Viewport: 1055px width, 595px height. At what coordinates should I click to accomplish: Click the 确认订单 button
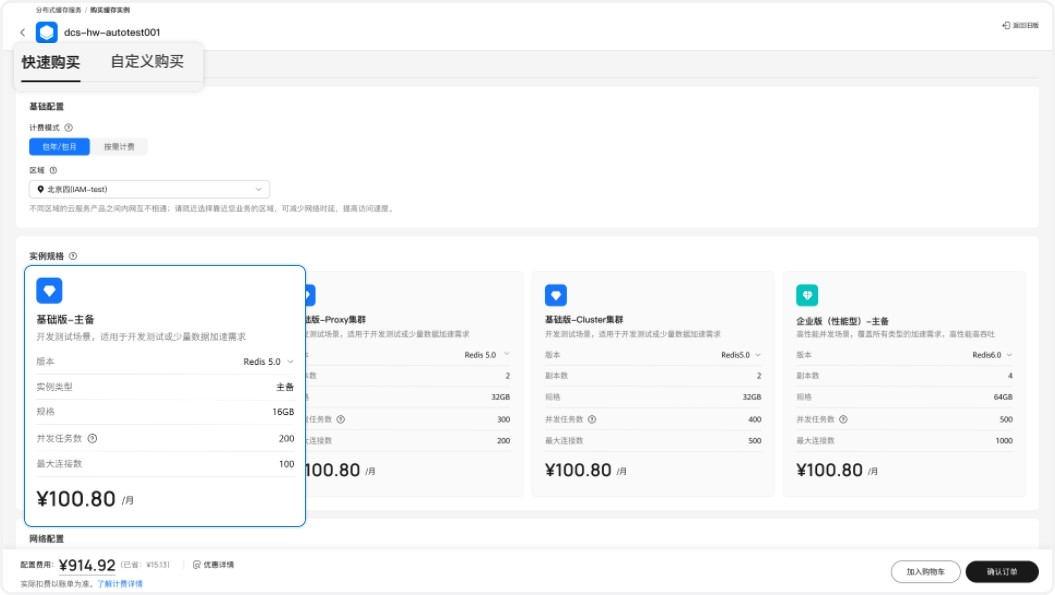[x=1001, y=572]
